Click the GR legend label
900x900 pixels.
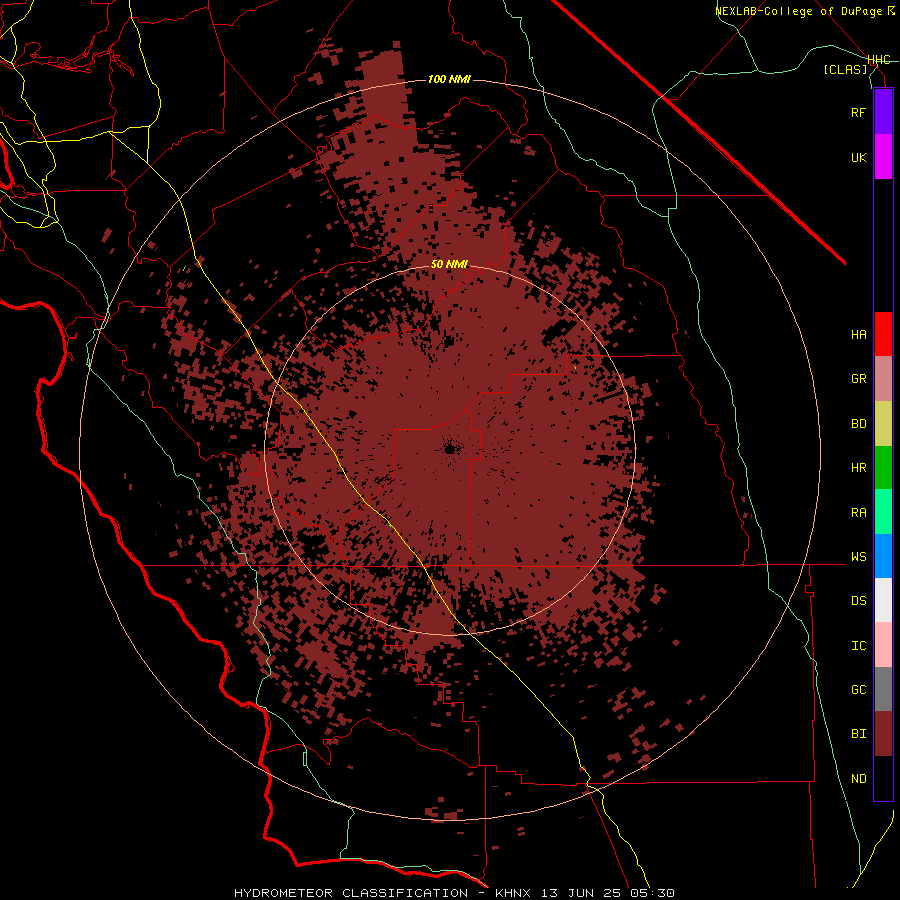tap(858, 379)
